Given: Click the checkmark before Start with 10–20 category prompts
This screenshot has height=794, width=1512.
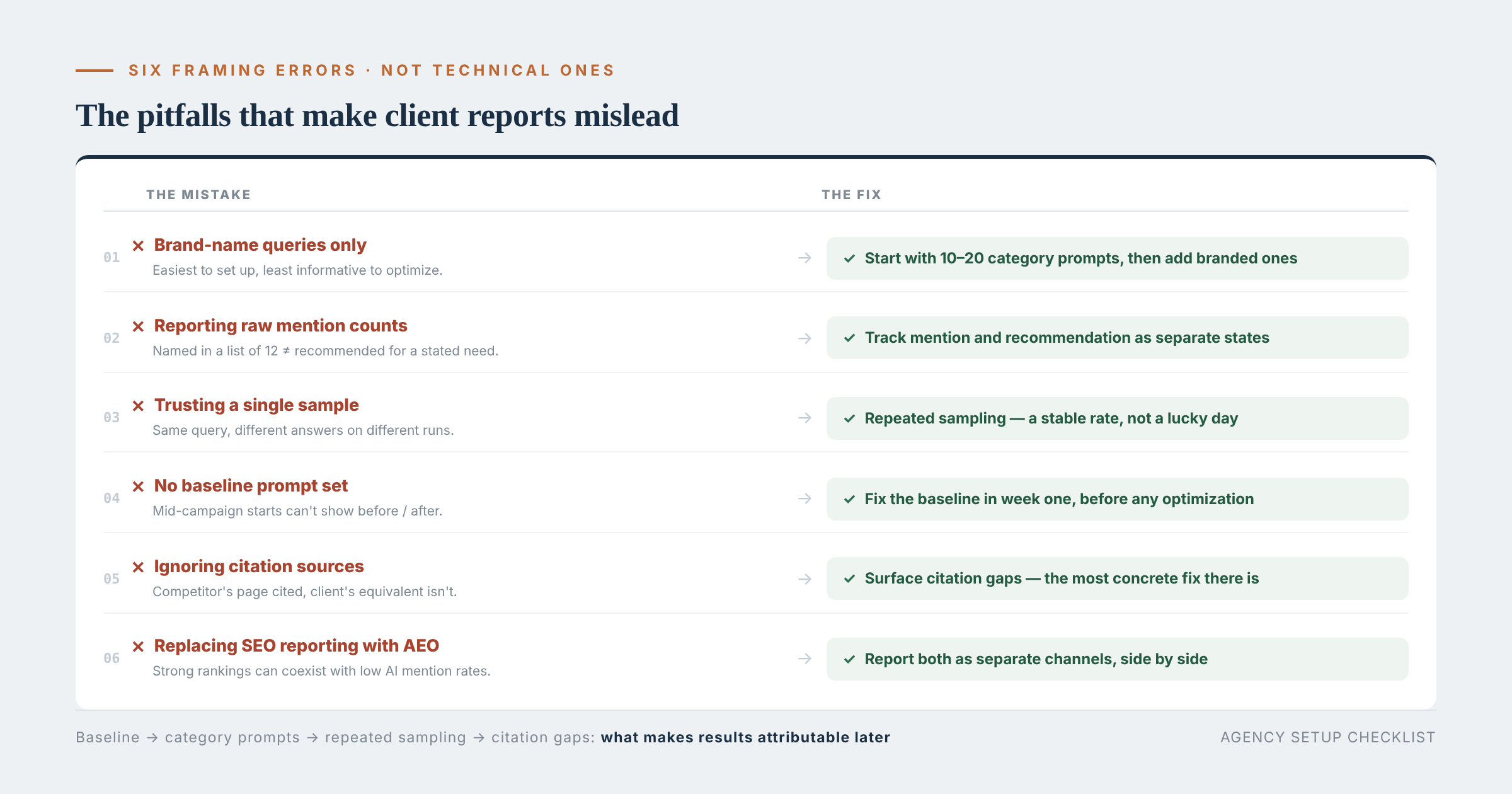Looking at the screenshot, I should (849, 258).
